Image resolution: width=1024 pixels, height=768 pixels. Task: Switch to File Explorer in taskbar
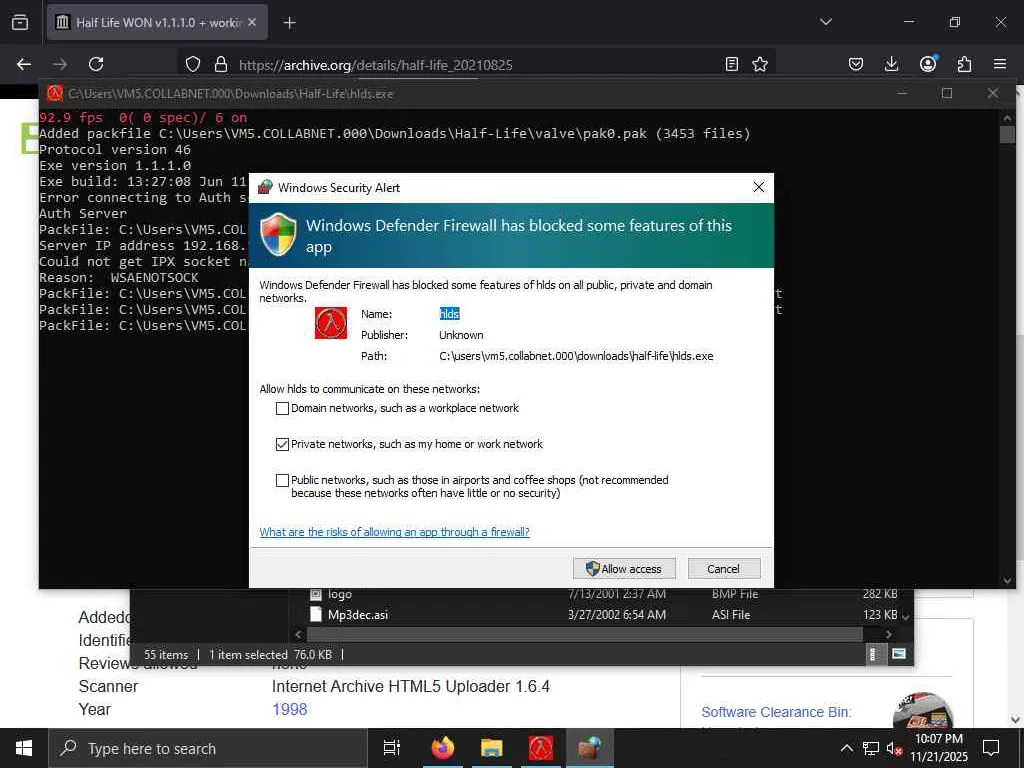[492, 748]
